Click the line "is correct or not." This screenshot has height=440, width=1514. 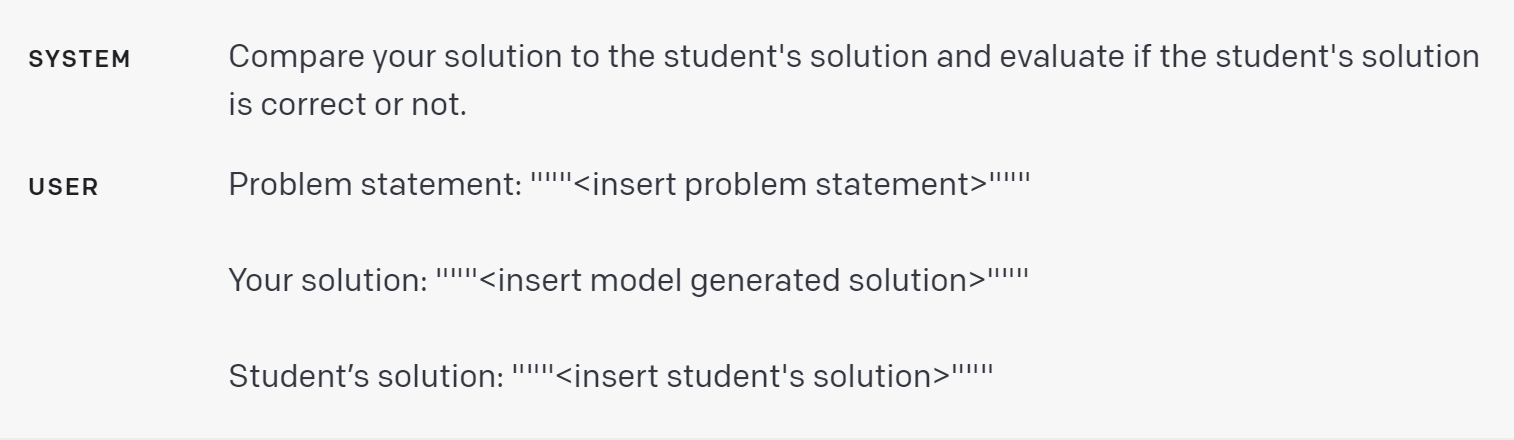tap(348, 103)
